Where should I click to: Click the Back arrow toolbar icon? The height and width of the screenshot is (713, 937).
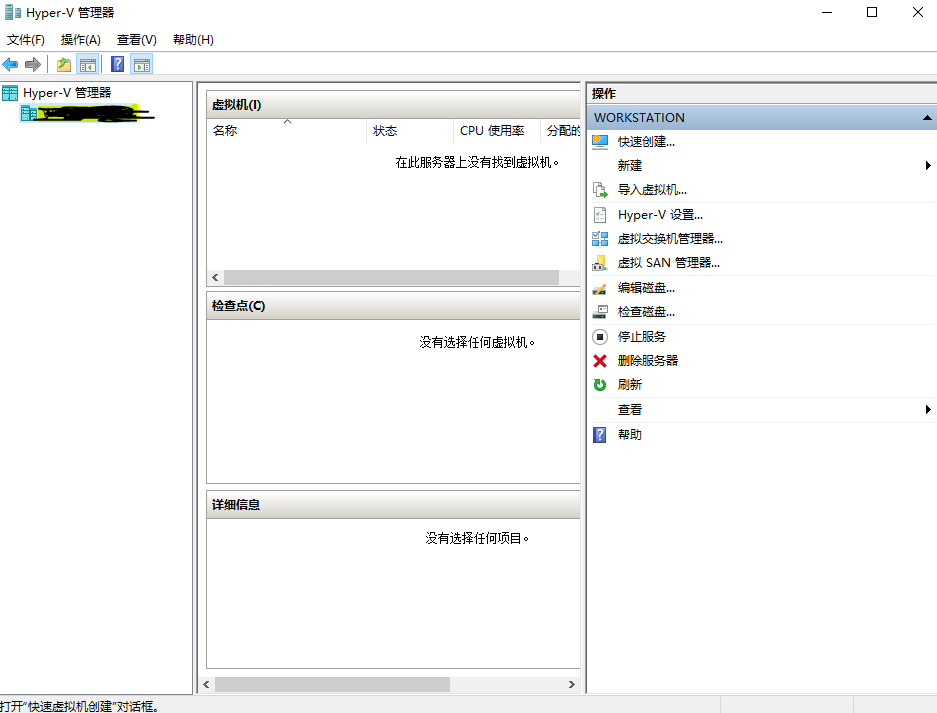10,64
